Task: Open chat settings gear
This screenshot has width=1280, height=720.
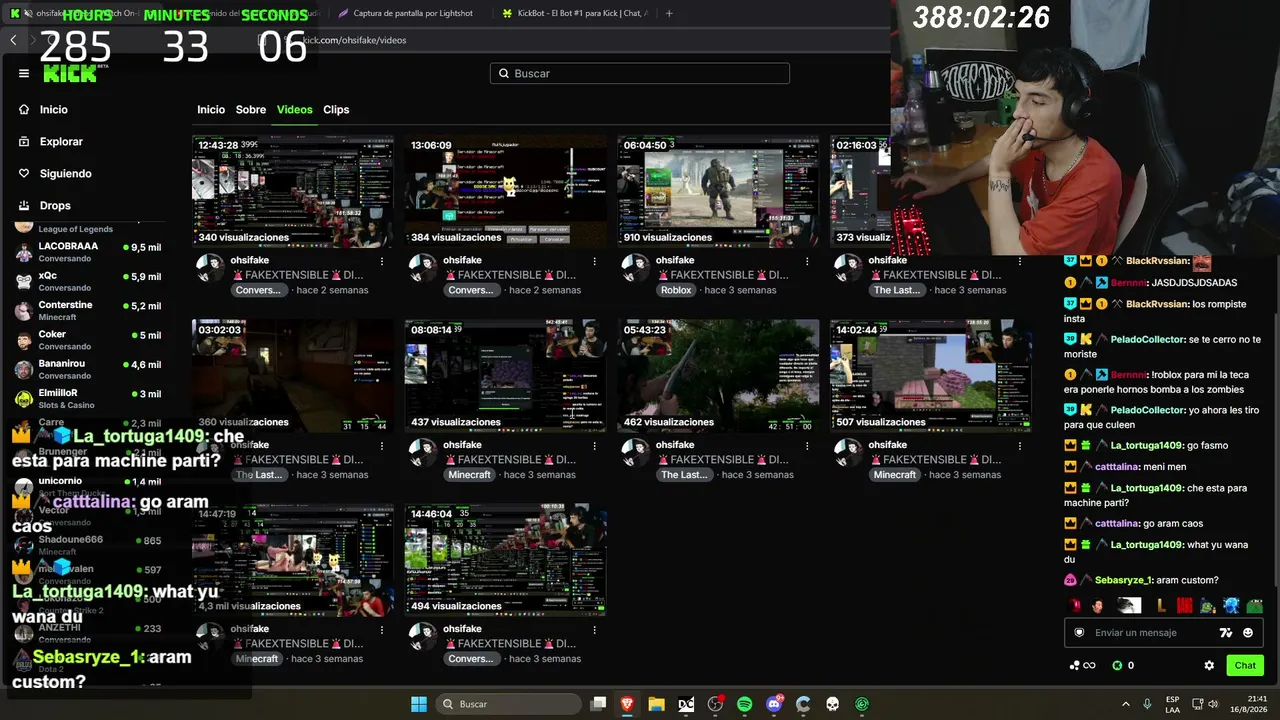Action: click(1209, 665)
